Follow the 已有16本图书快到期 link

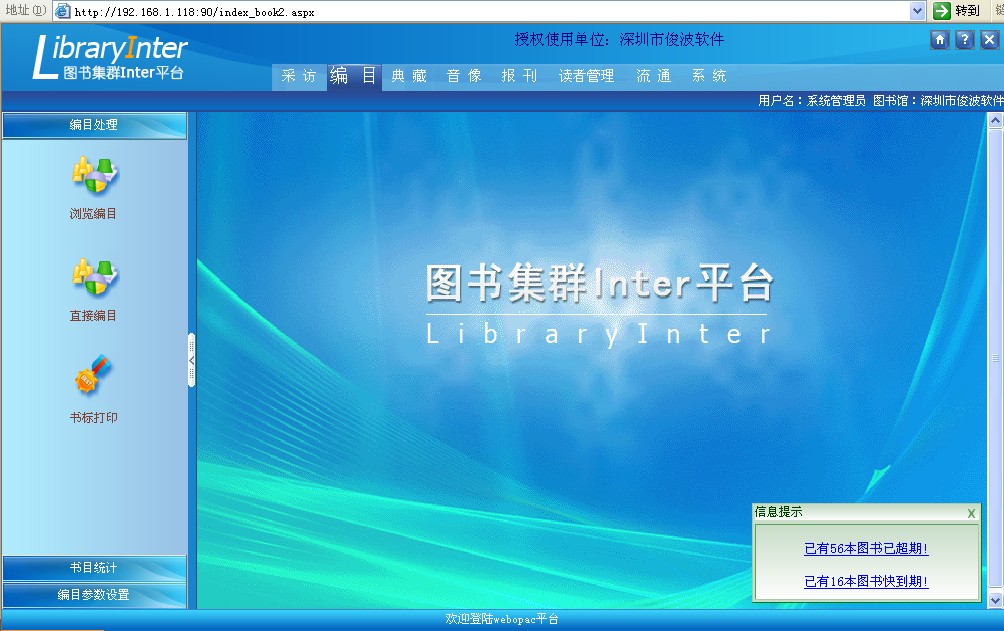[x=866, y=580]
